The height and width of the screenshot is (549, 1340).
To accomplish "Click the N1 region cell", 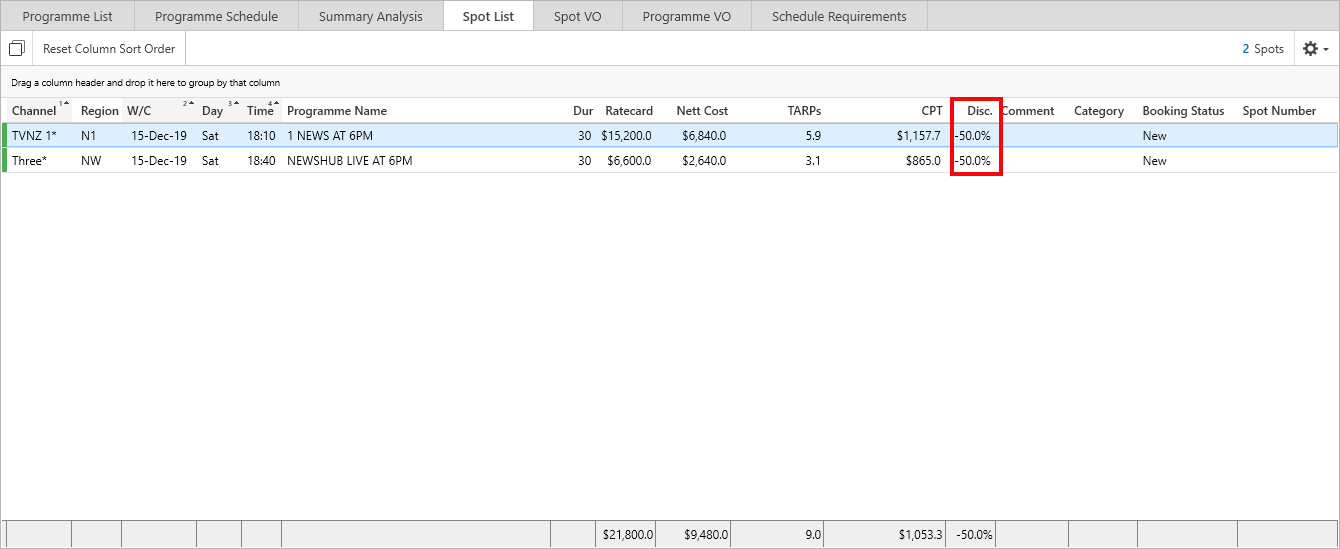I will pos(89,136).
